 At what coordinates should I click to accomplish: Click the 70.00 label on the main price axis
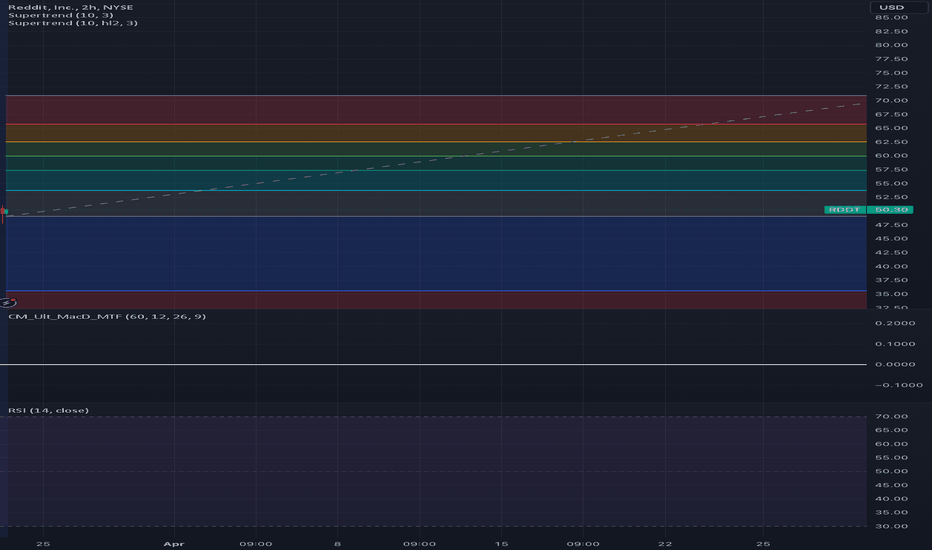[x=891, y=100]
